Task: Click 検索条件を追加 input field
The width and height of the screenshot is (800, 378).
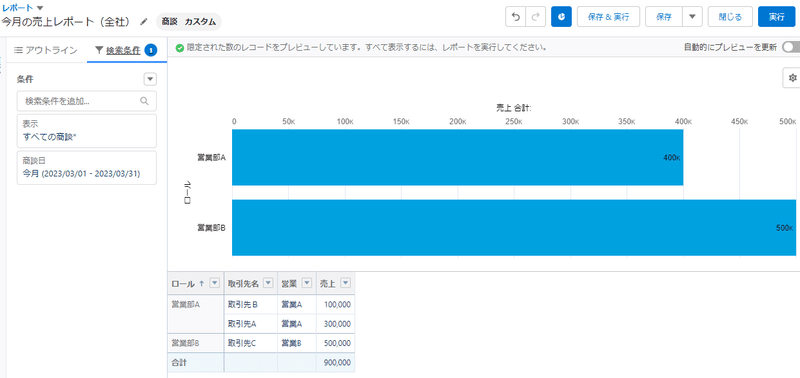Action: [87, 101]
